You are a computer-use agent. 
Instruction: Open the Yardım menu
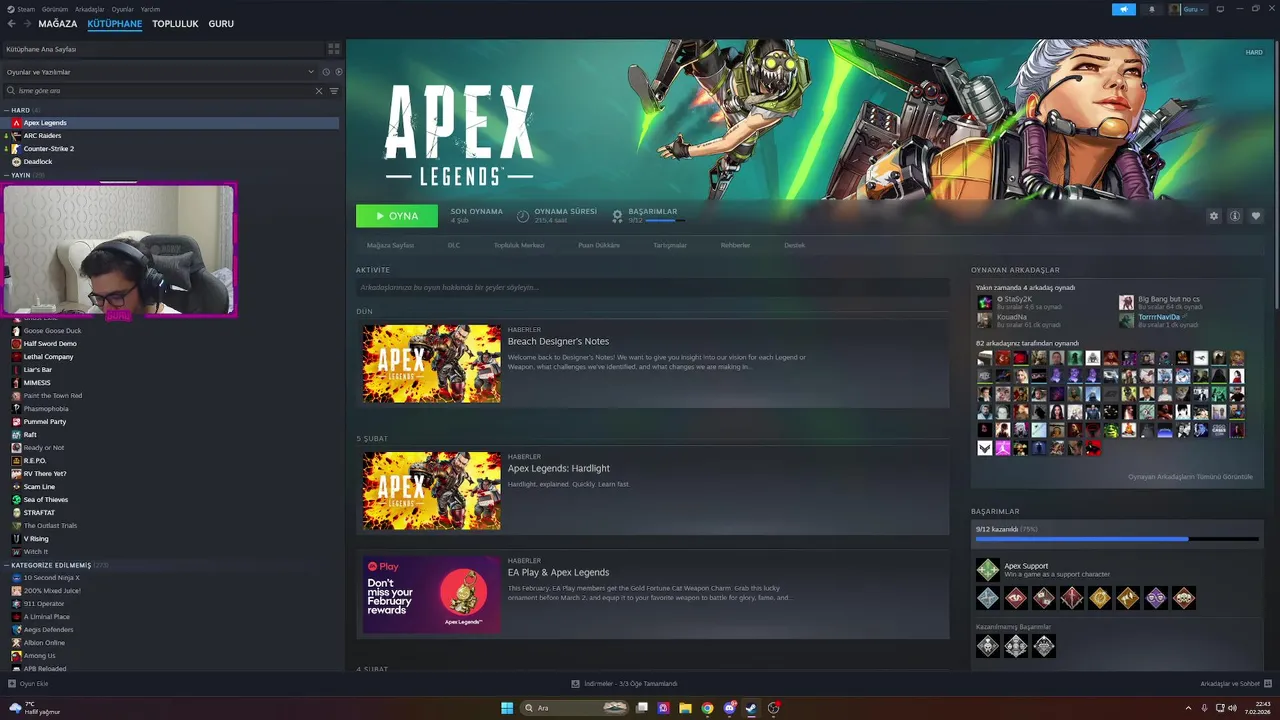click(150, 9)
